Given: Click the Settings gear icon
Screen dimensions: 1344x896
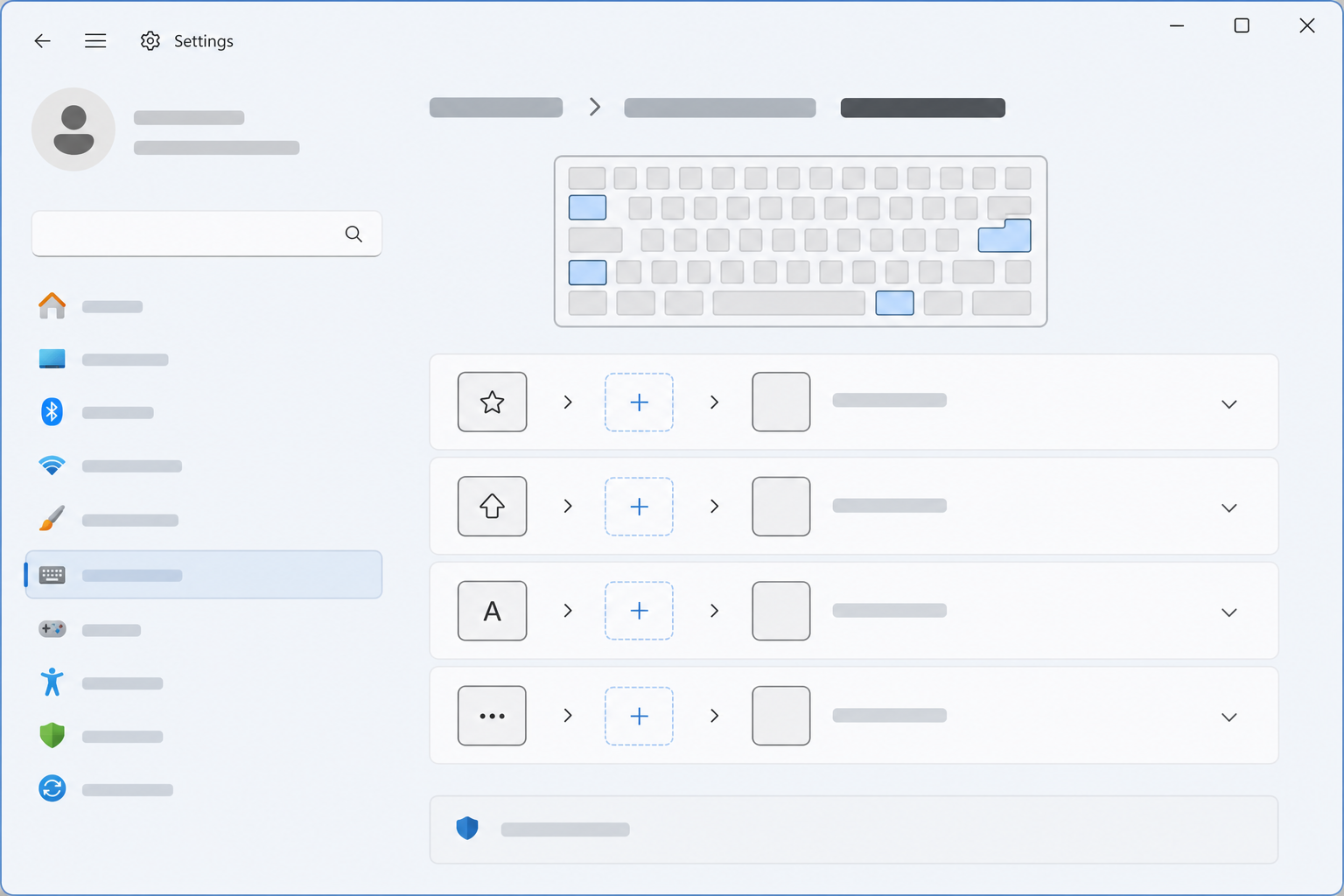Looking at the screenshot, I should (150, 41).
